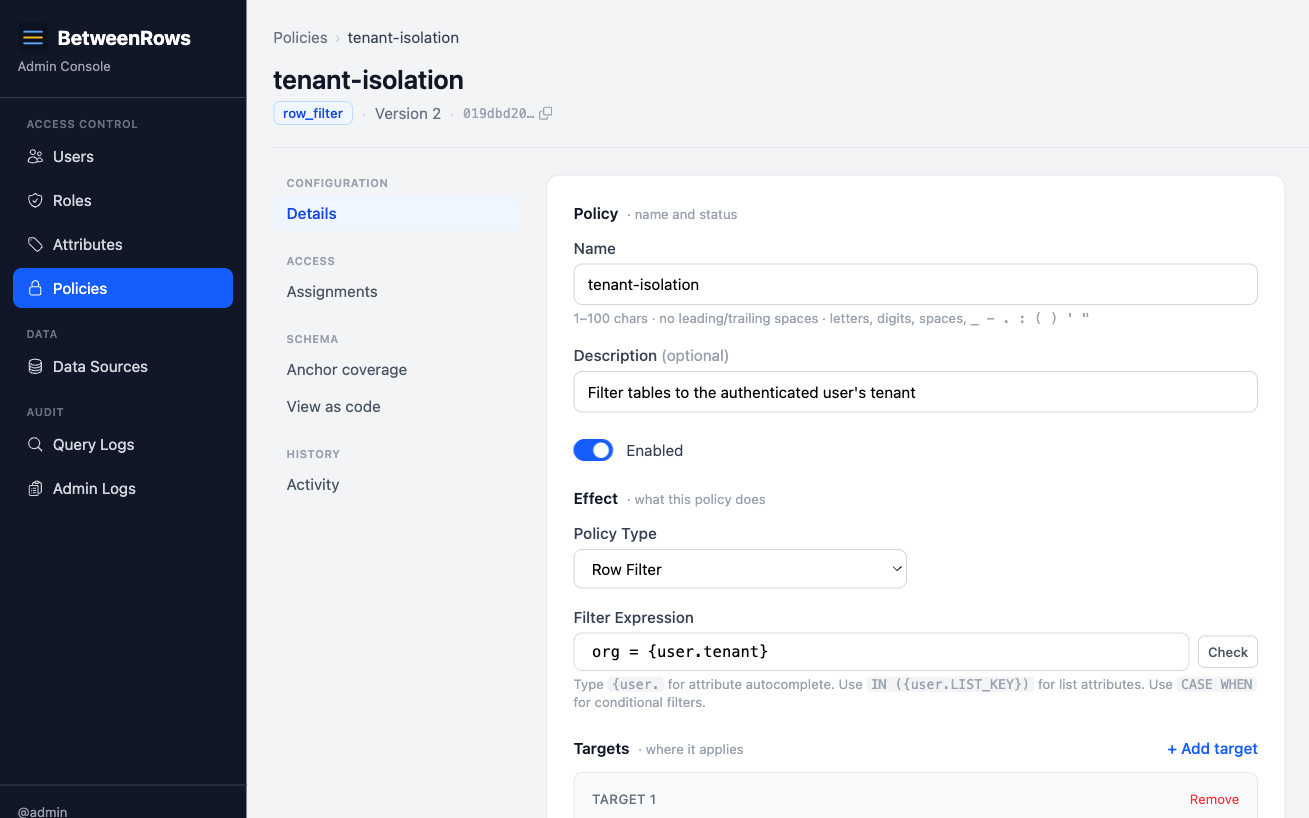
Task: Click the Policies item in the sidebar
Action: (x=123, y=289)
